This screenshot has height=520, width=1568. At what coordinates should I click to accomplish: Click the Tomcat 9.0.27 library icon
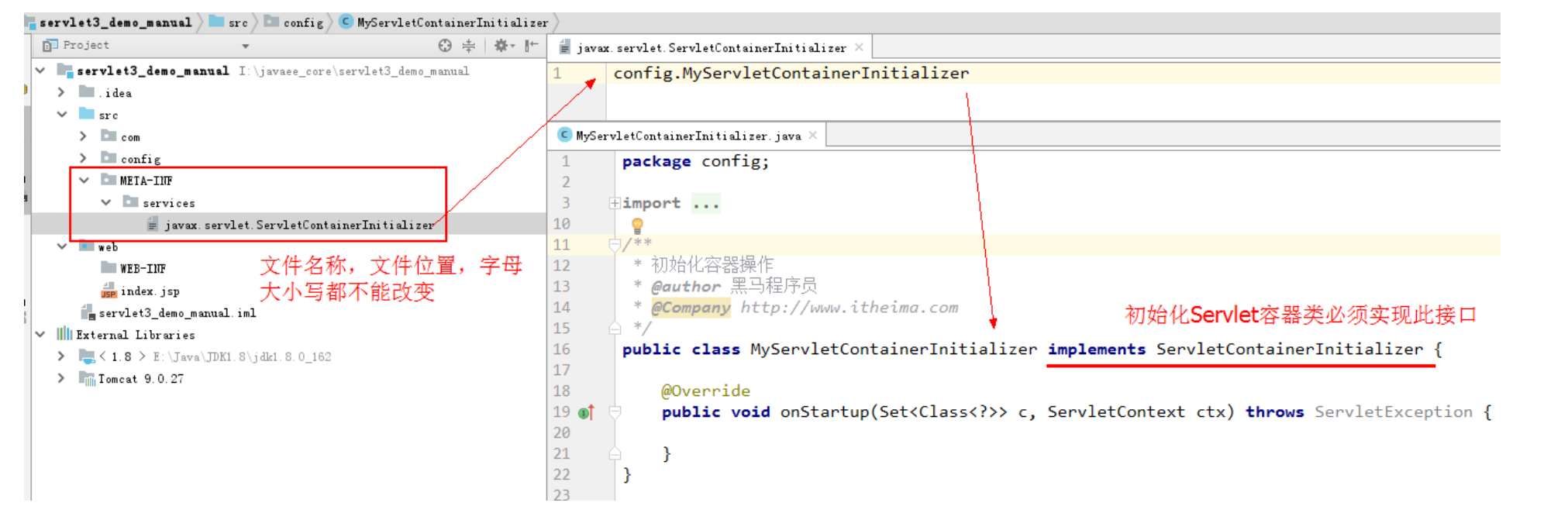pyautogui.click(x=87, y=378)
